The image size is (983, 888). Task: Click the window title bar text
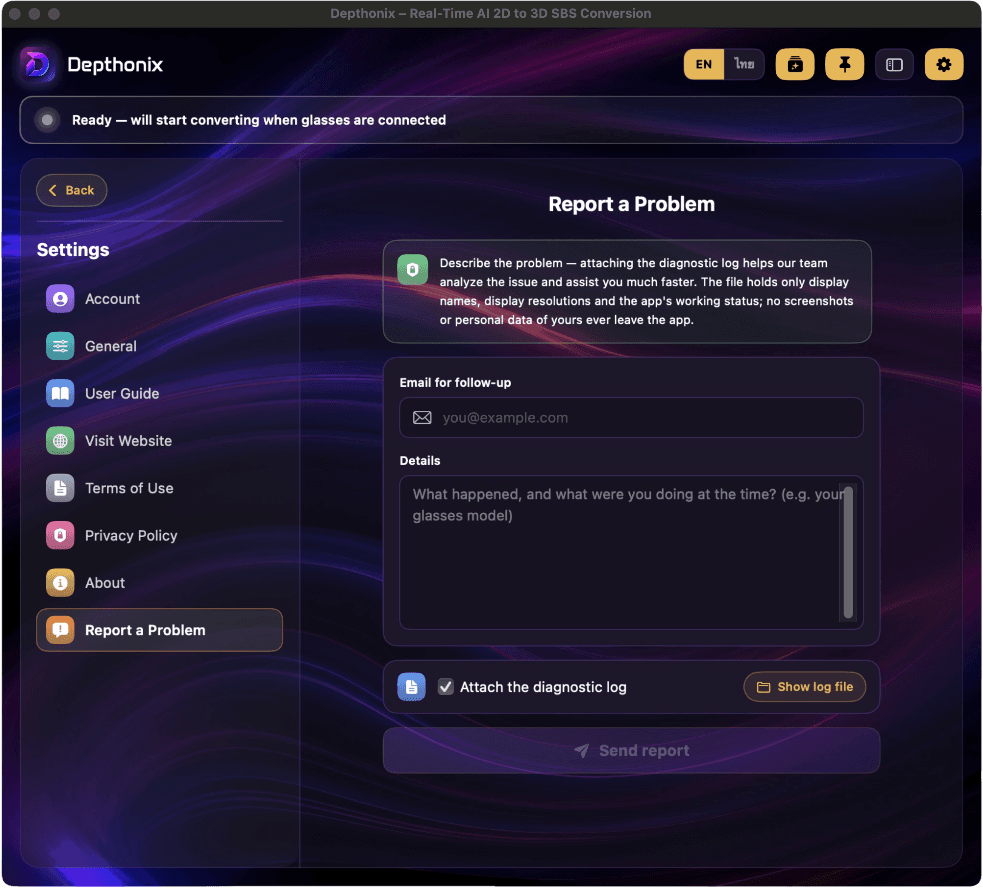point(491,14)
